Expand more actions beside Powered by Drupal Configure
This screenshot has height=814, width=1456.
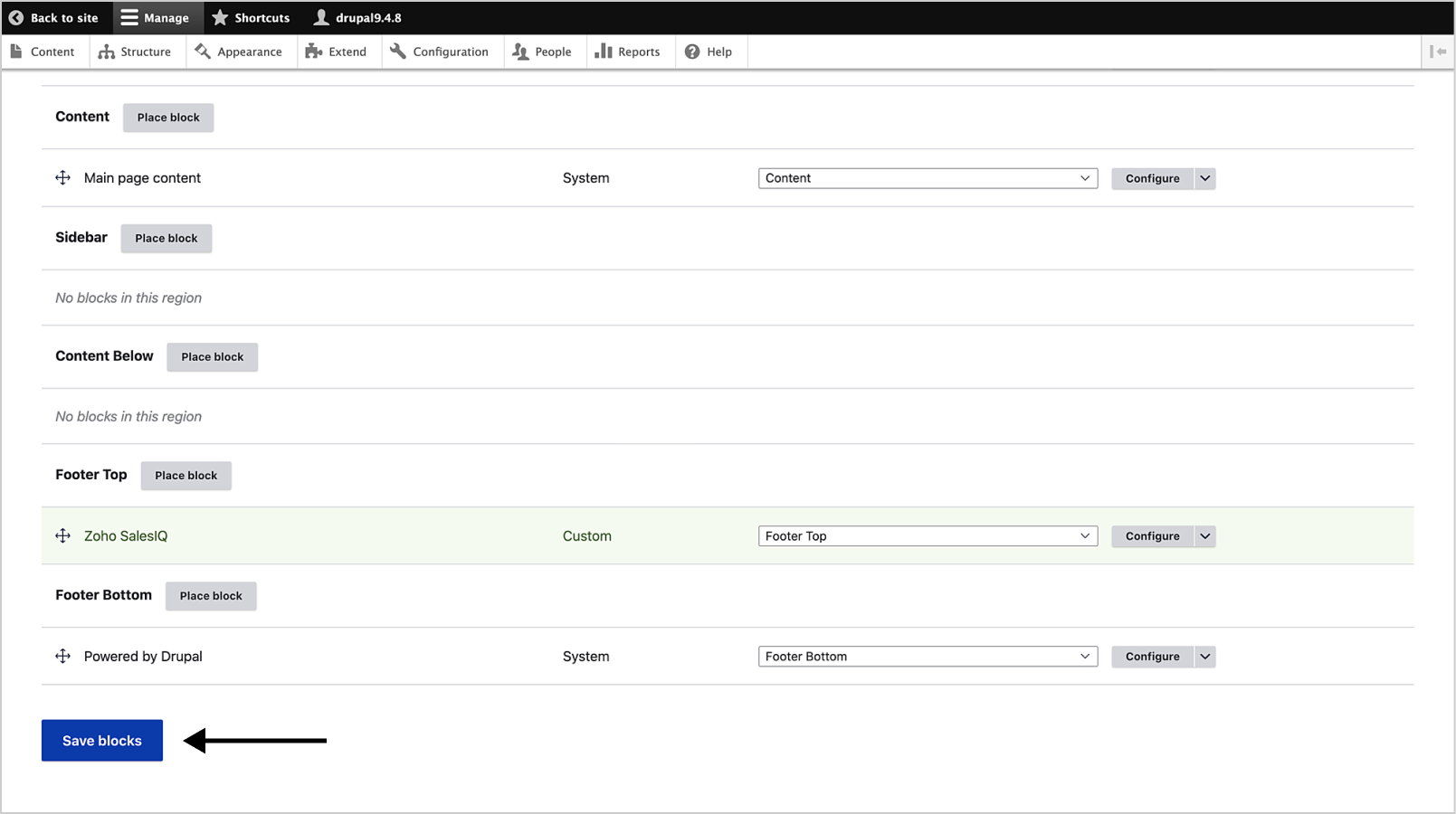click(x=1205, y=657)
